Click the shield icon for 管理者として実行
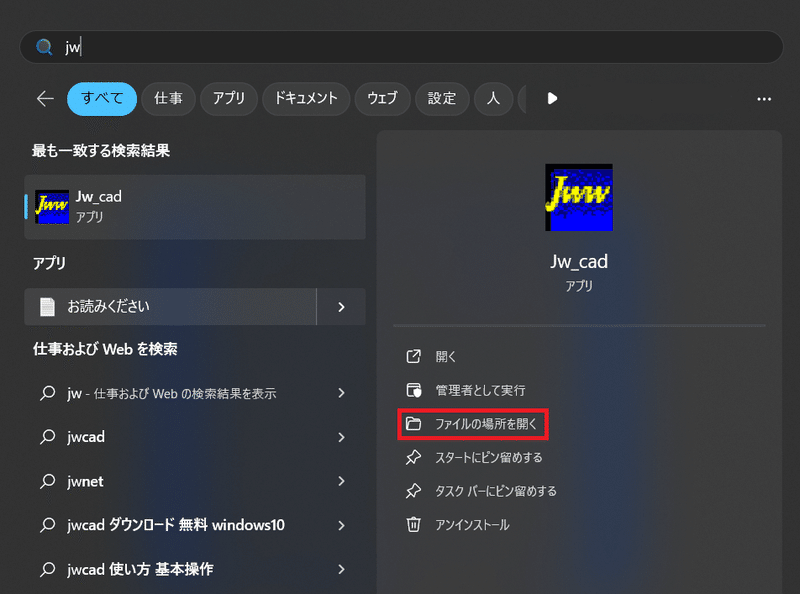This screenshot has height=594, width=800. [x=413, y=390]
